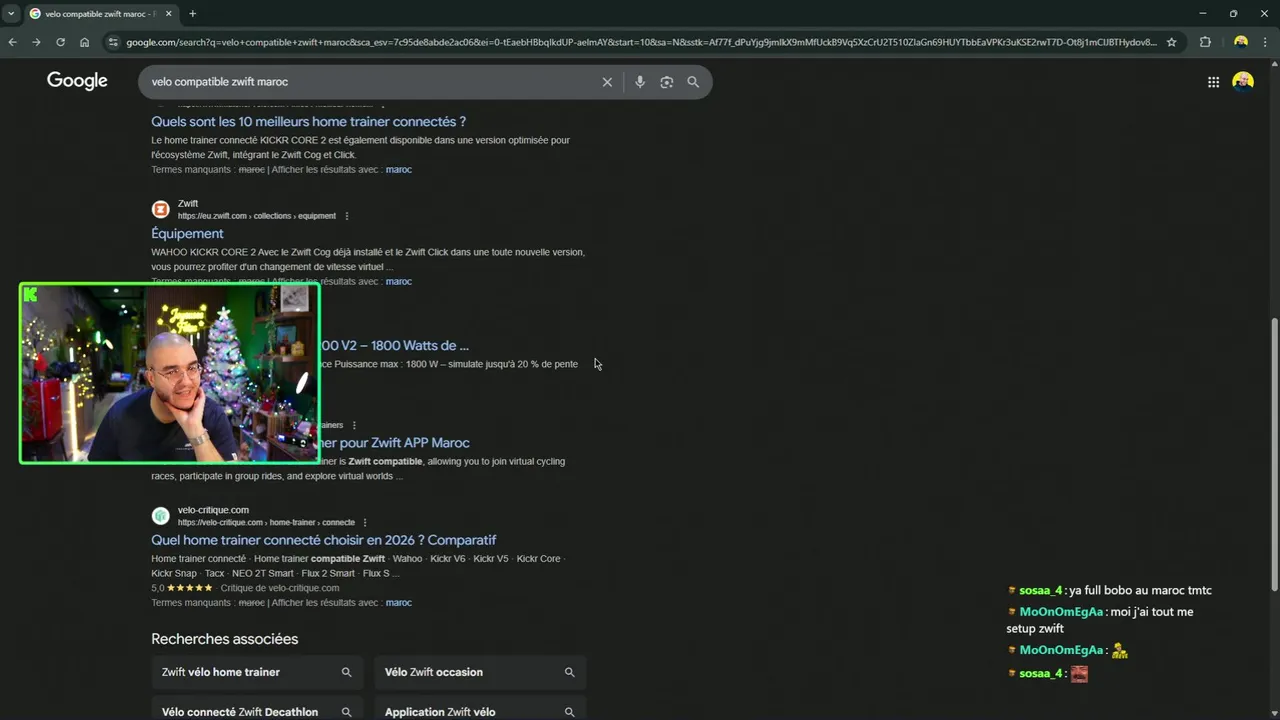
Task: Click inside the Google search field
Action: 370,82
